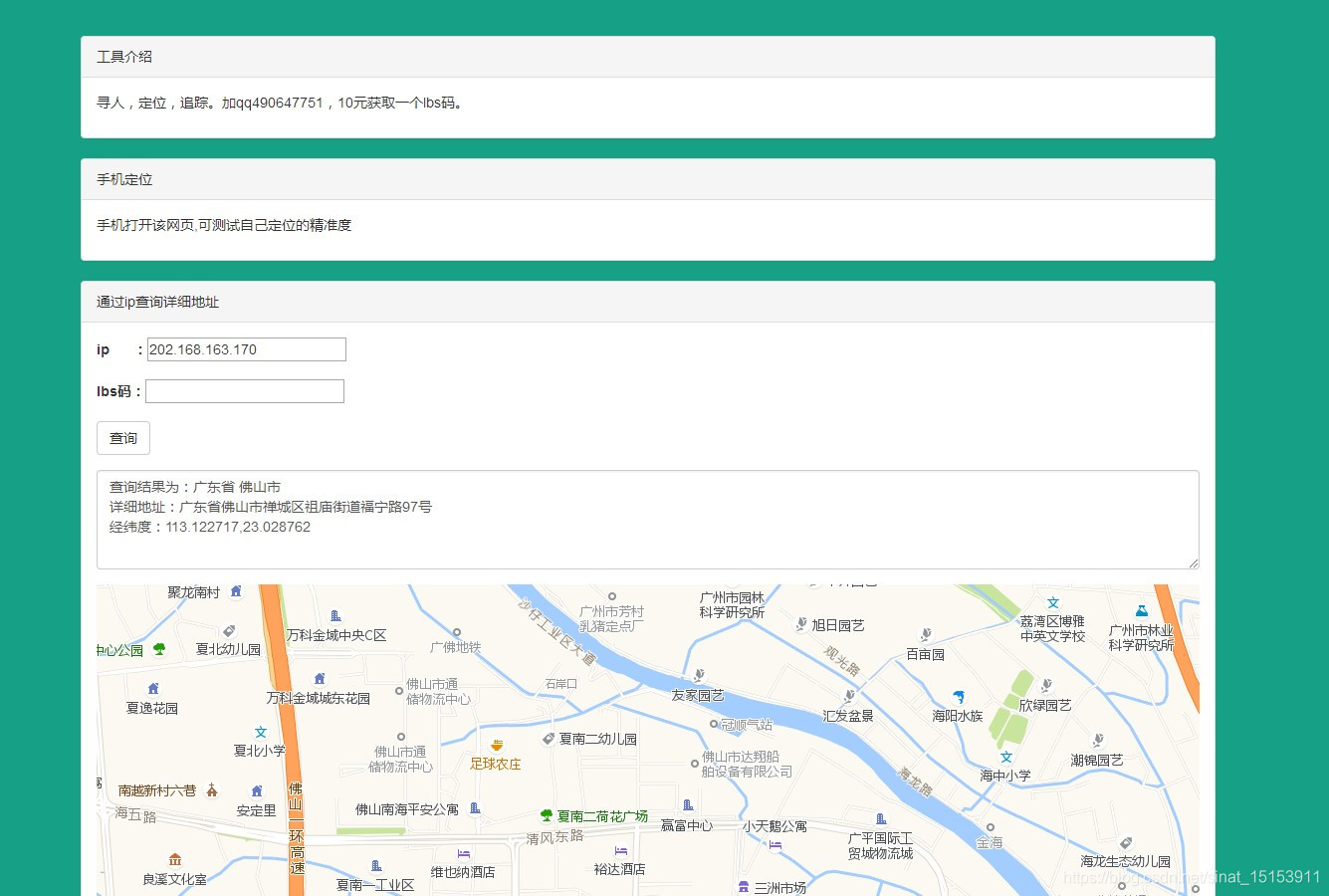
Task: Click the blue icon above 广州市林业科学研究所
Action: (1142, 610)
